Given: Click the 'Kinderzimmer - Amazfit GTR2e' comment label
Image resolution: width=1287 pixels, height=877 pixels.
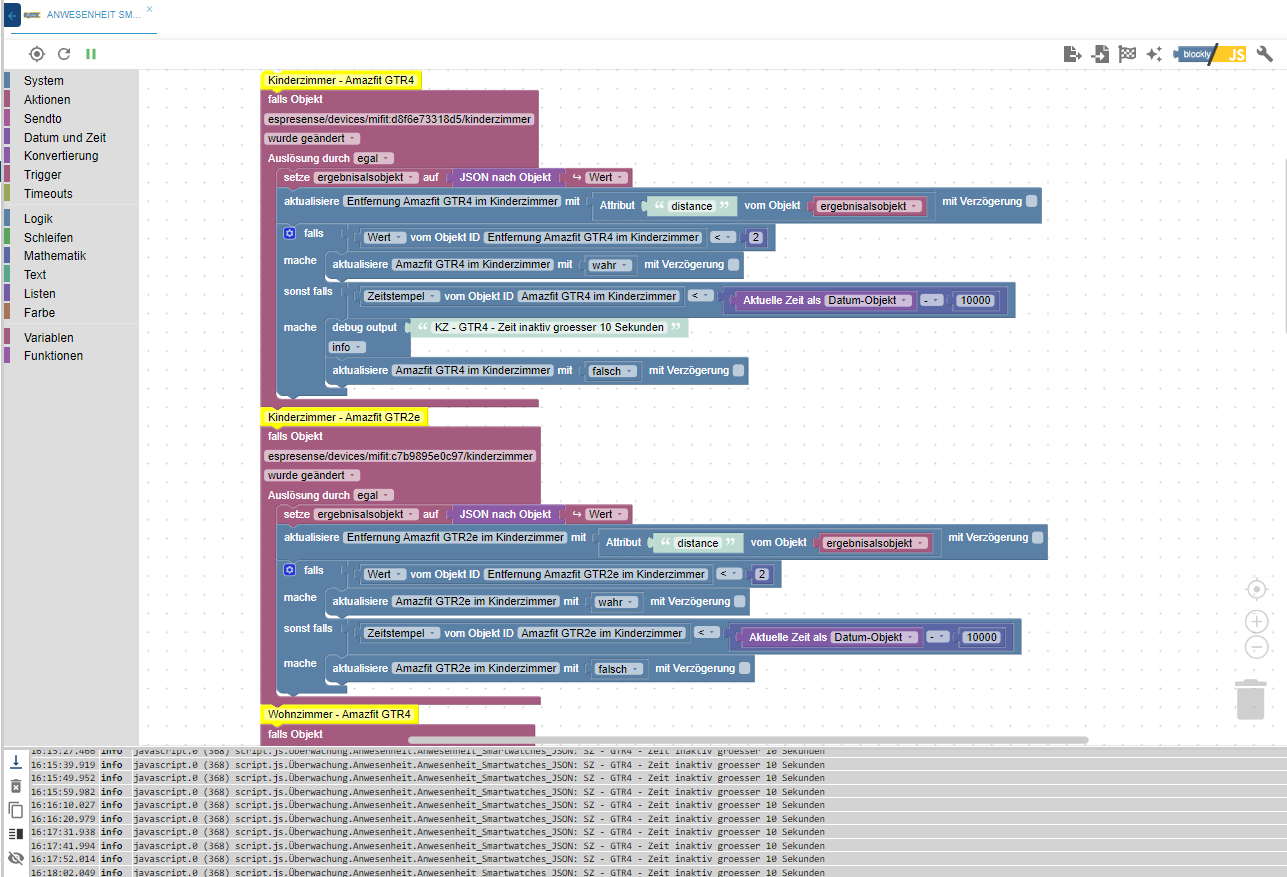Looking at the screenshot, I should pyautogui.click(x=344, y=416).
